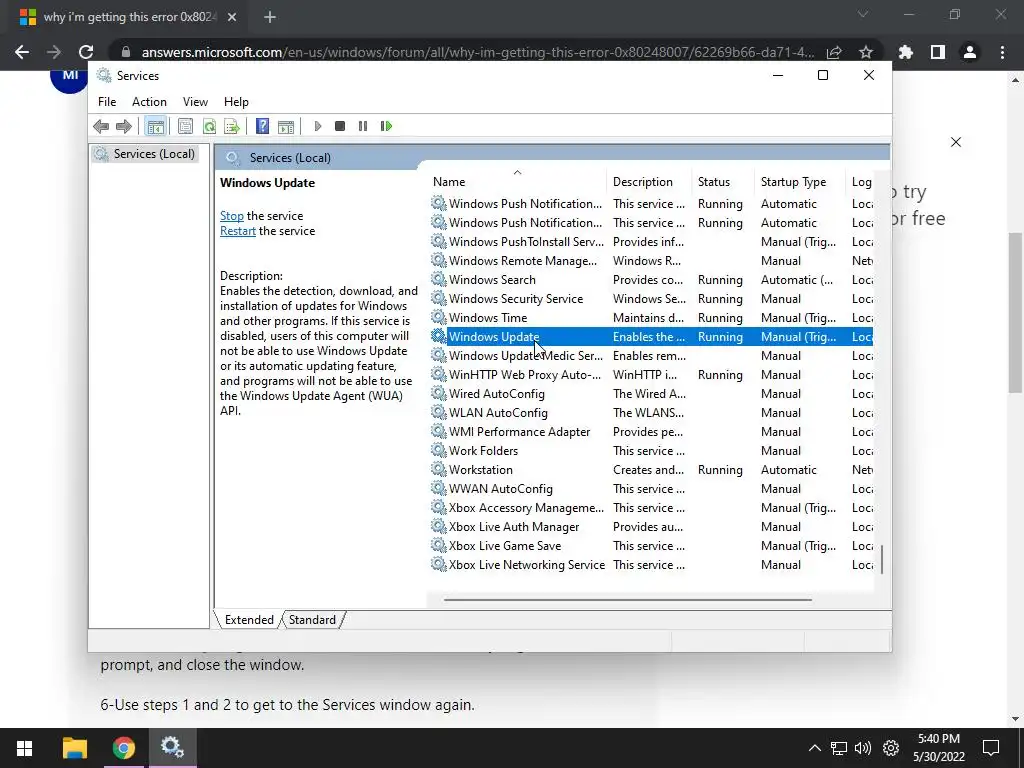Open File Explorer from the taskbar

[x=74, y=748]
